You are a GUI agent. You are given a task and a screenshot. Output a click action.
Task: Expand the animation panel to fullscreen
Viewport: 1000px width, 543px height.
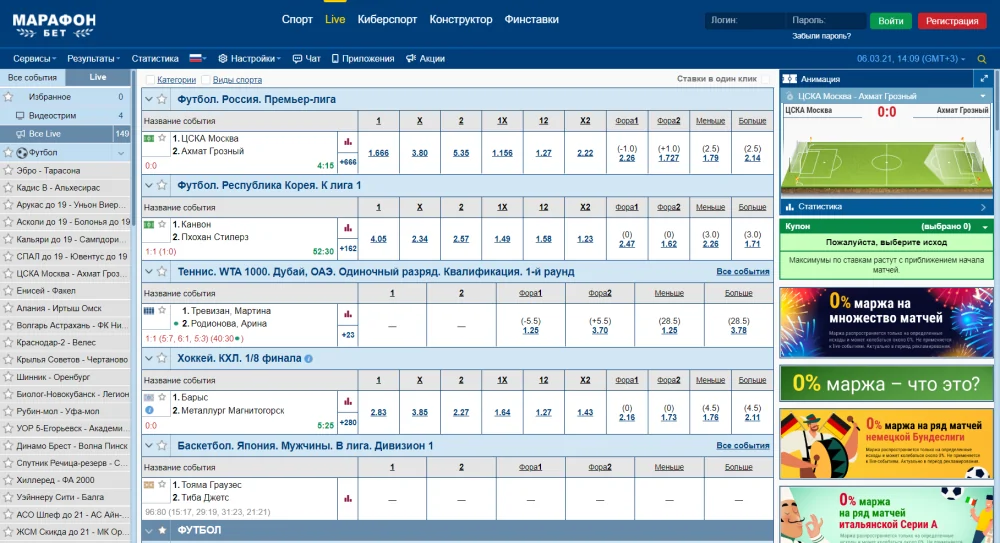pyautogui.click(x=983, y=79)
